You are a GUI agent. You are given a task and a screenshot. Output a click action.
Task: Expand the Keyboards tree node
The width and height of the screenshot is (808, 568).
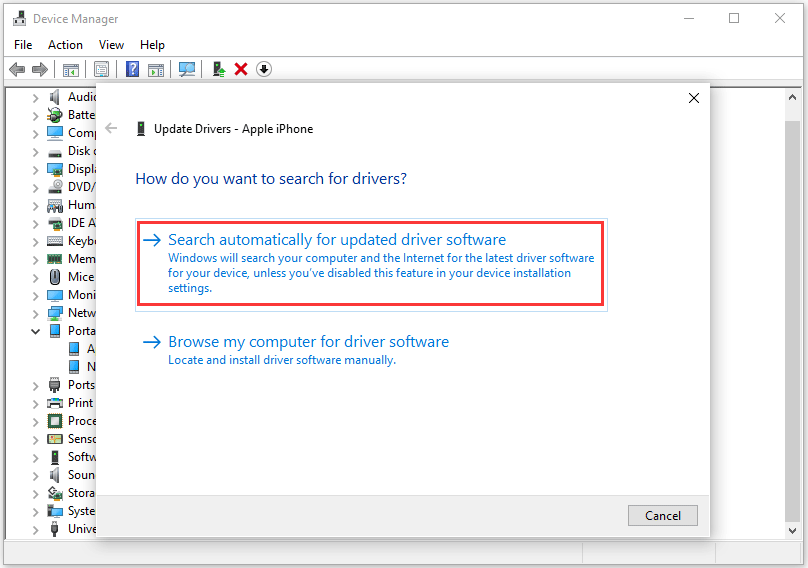coord(36,241)
